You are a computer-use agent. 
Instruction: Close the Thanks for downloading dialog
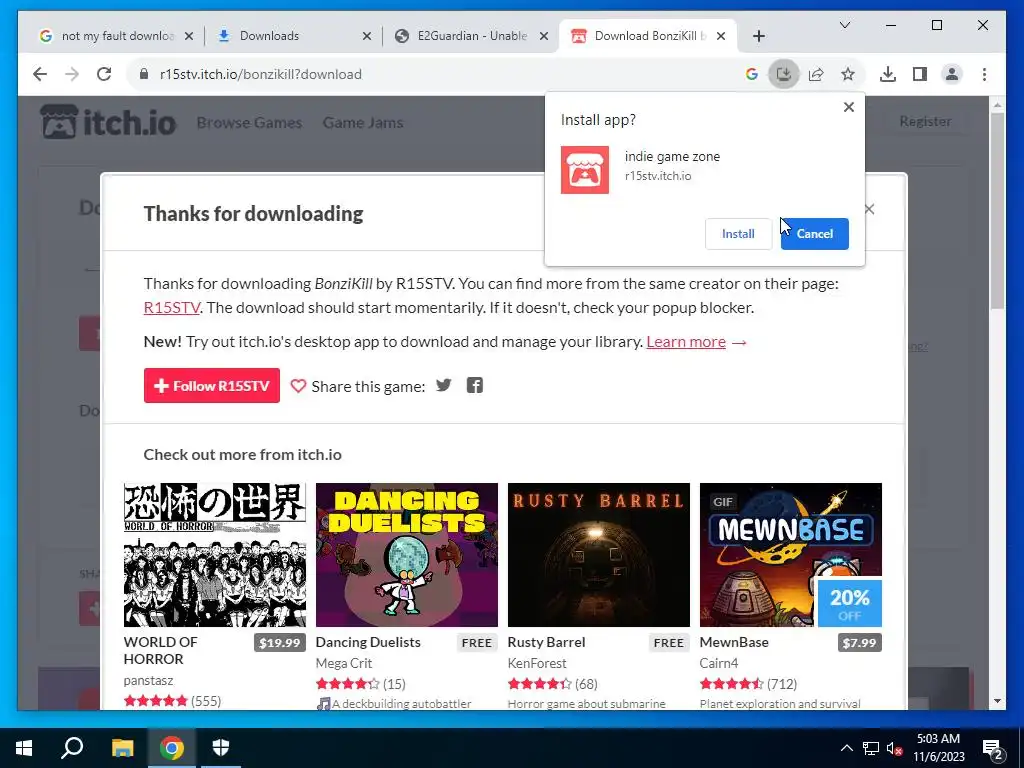pyautogui.click(x=869, y=209)
